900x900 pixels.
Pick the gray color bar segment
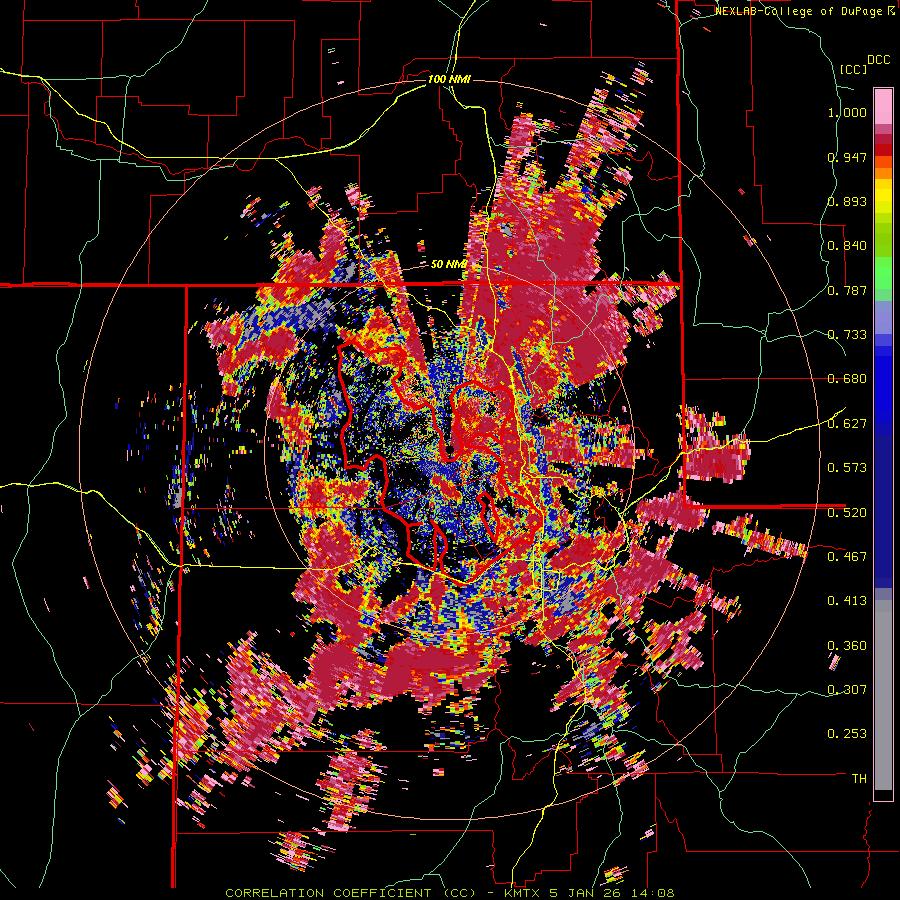[883, 695]
